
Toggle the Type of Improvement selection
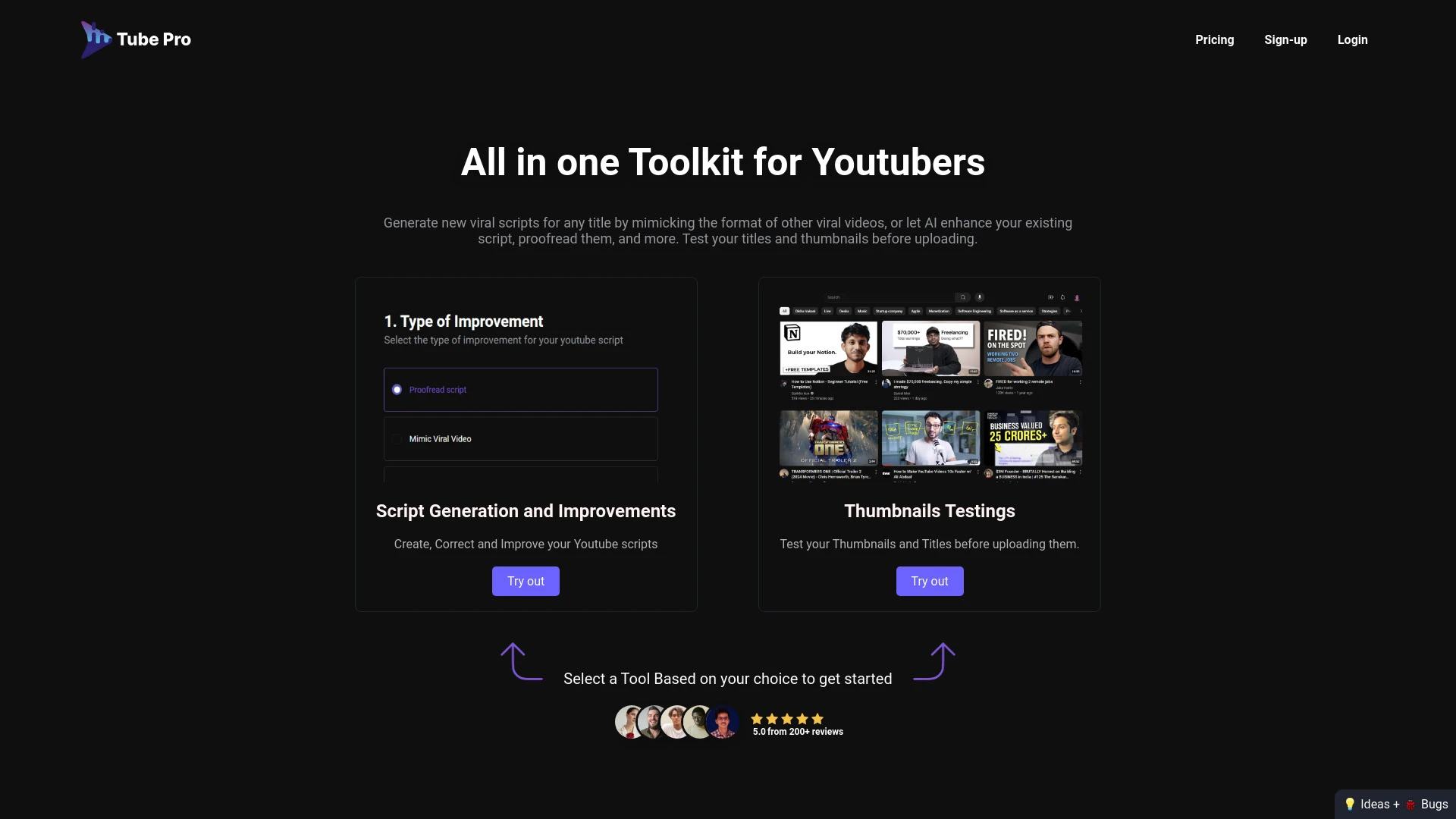(397, 439)
